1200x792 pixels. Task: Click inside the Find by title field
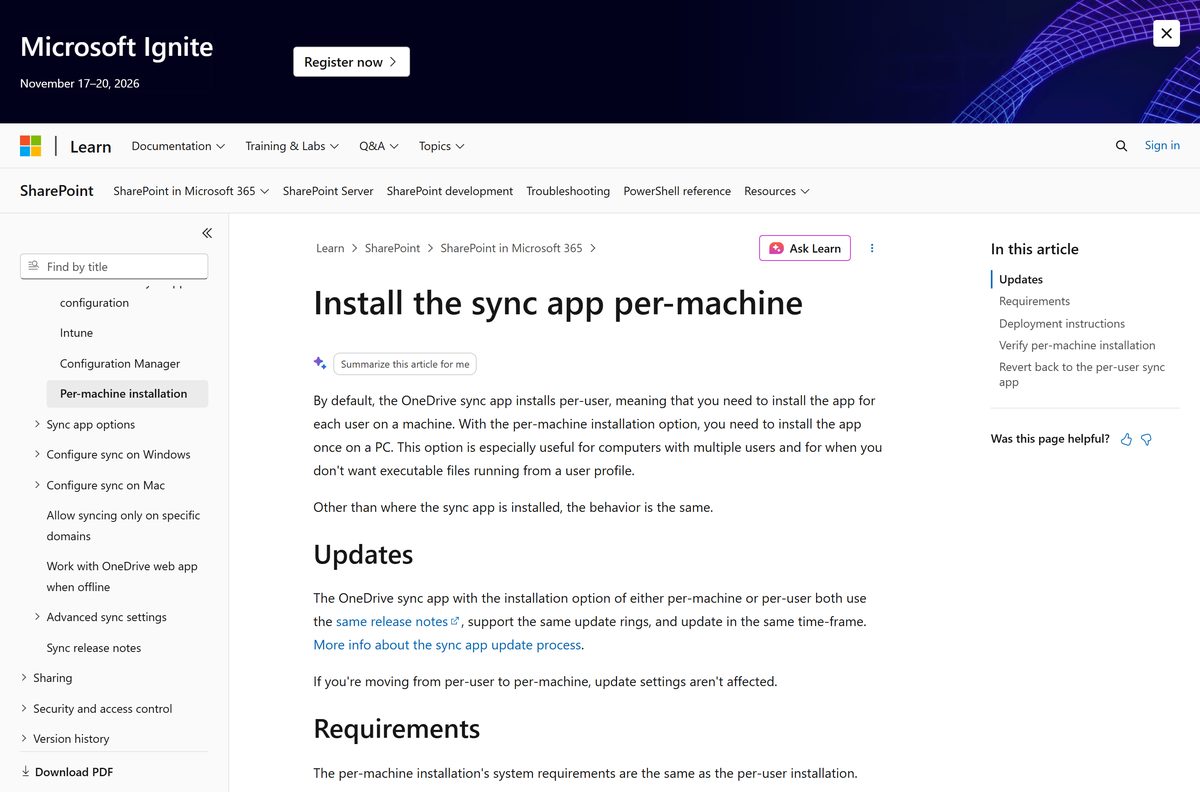pos(114,266)
